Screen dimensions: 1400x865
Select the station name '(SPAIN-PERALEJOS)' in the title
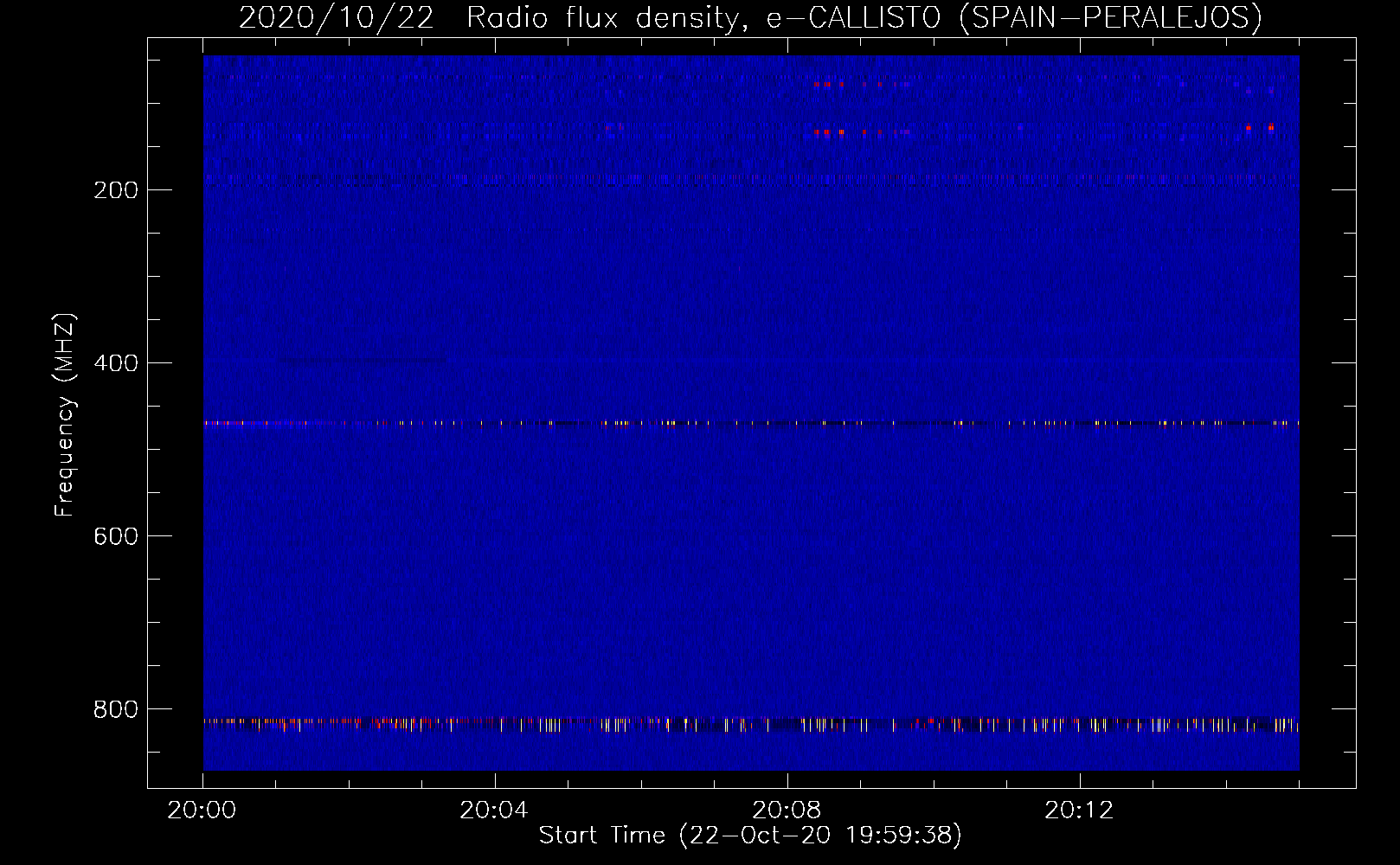point(1111,17)
